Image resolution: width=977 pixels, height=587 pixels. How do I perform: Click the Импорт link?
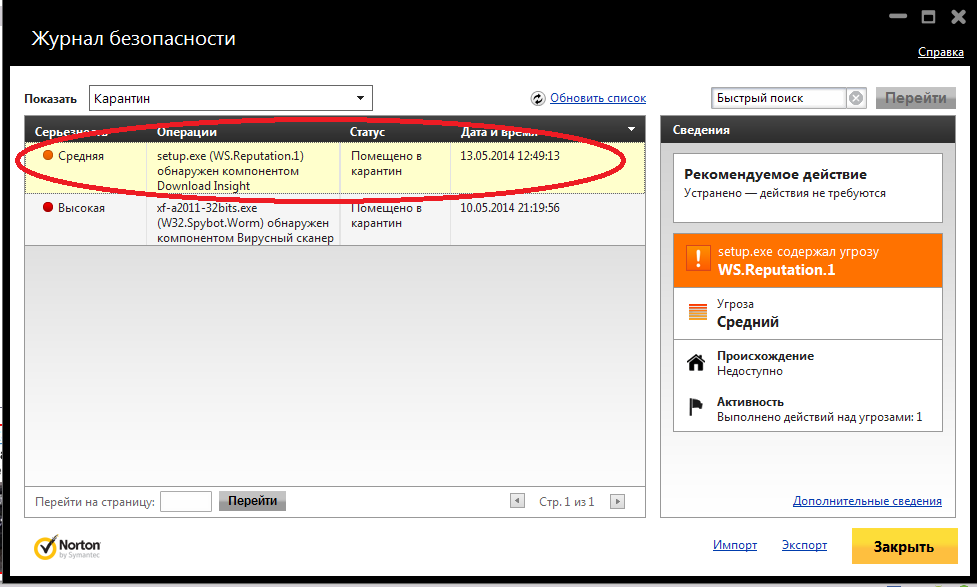pyautogui.click(x=735, y=545)
